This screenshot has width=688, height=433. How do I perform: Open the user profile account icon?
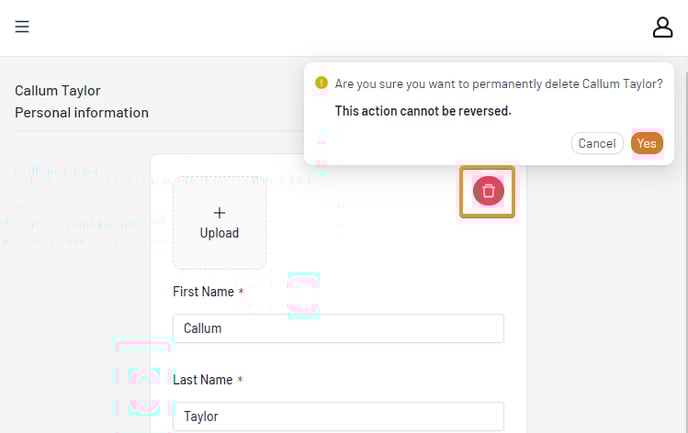(663, 27)
